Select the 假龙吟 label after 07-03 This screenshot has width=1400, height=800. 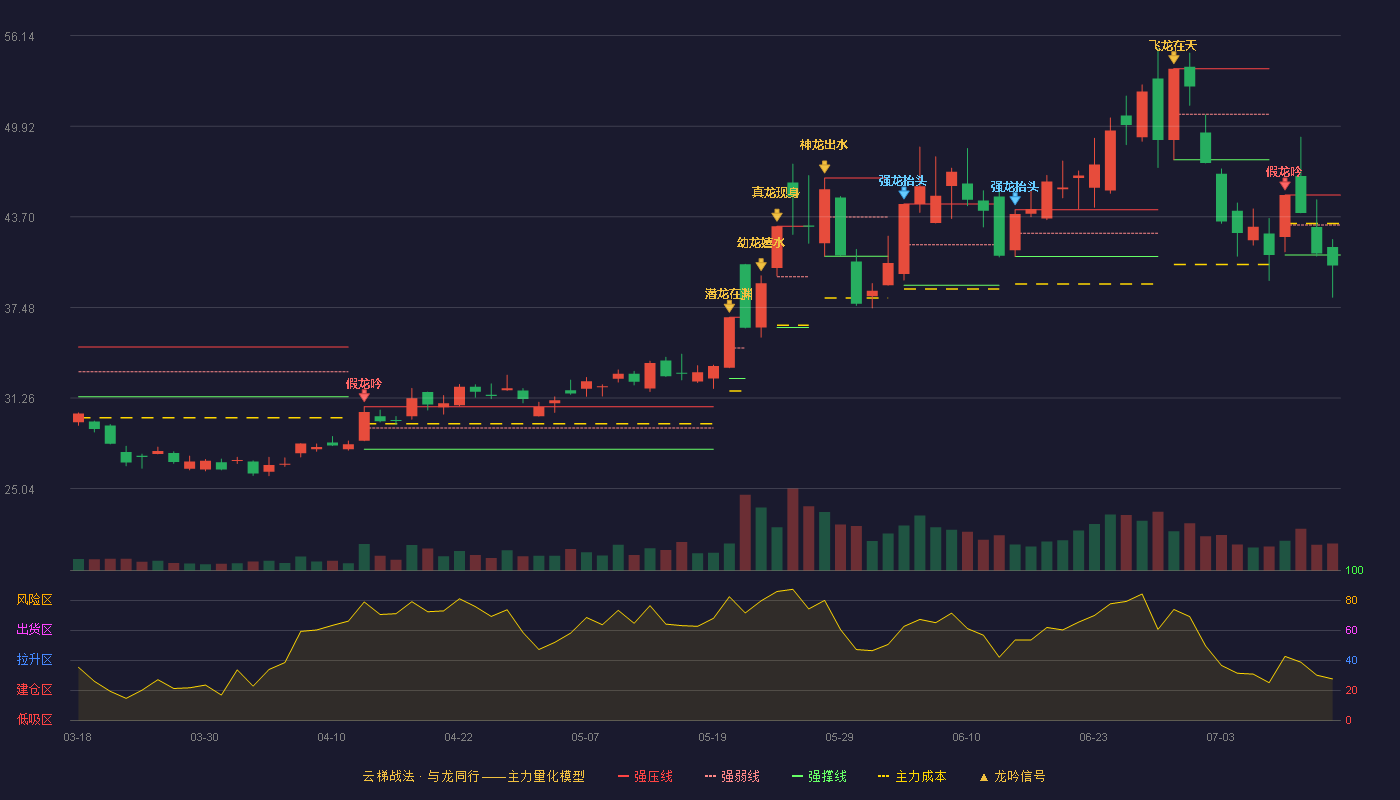point(1284,171)
